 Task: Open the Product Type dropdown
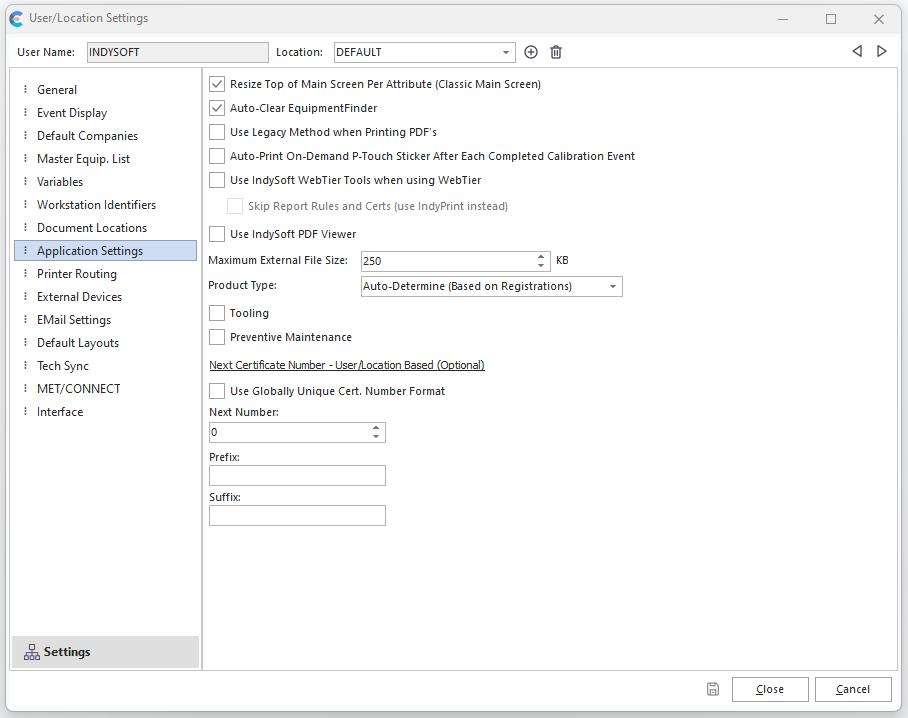click(613, 287)
